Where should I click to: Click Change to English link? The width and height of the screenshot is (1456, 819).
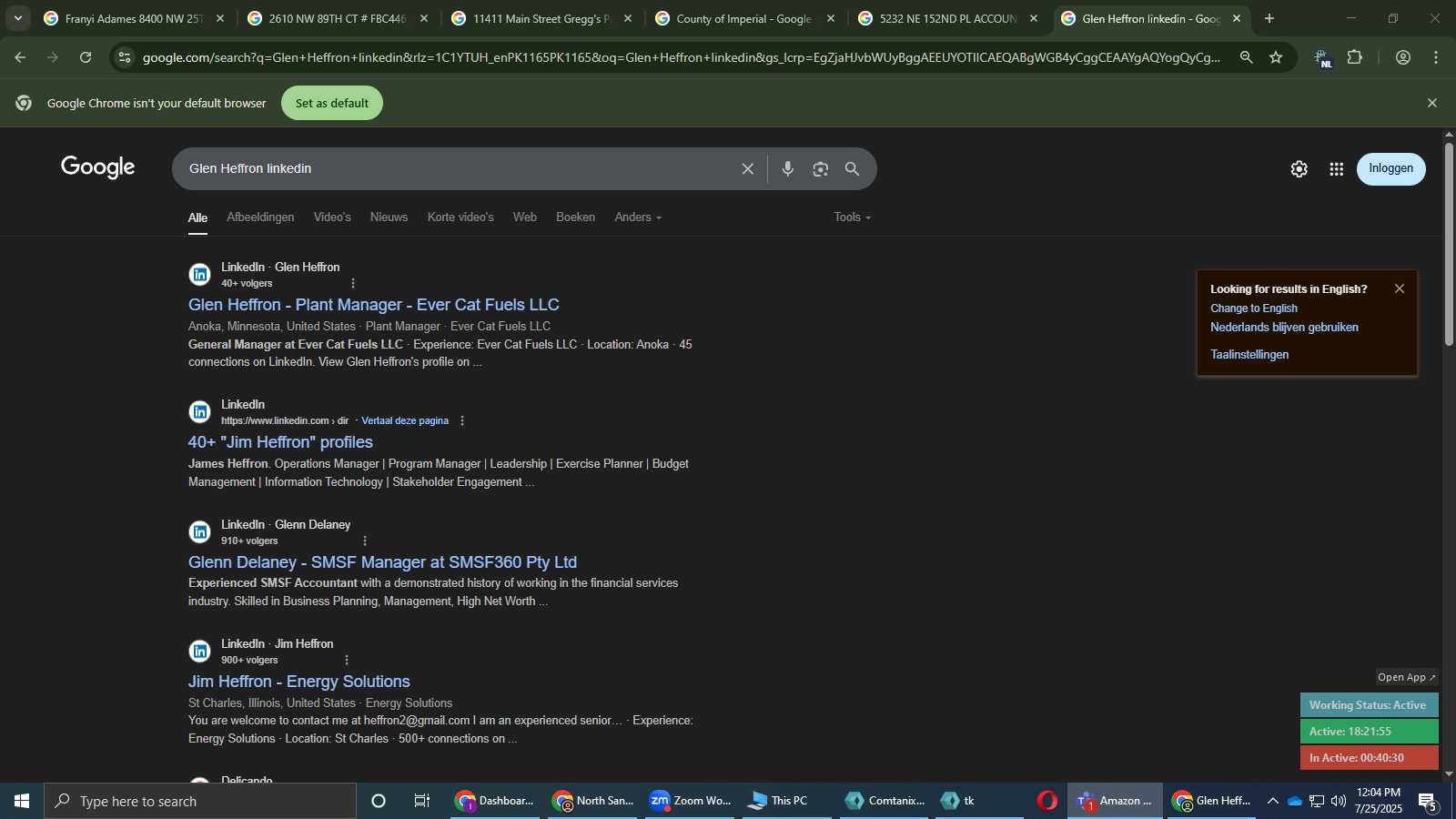point(1254,308)
